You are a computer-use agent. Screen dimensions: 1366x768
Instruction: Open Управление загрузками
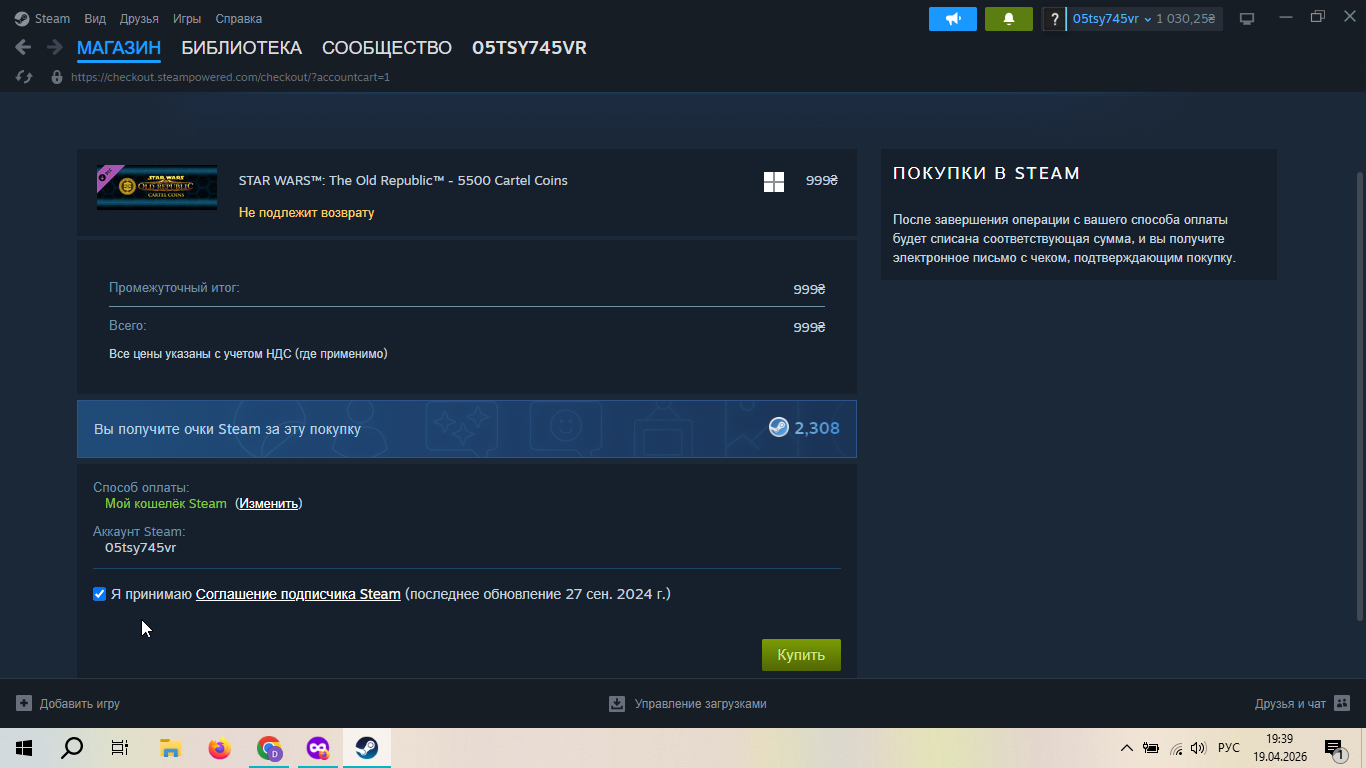(701, 704)
